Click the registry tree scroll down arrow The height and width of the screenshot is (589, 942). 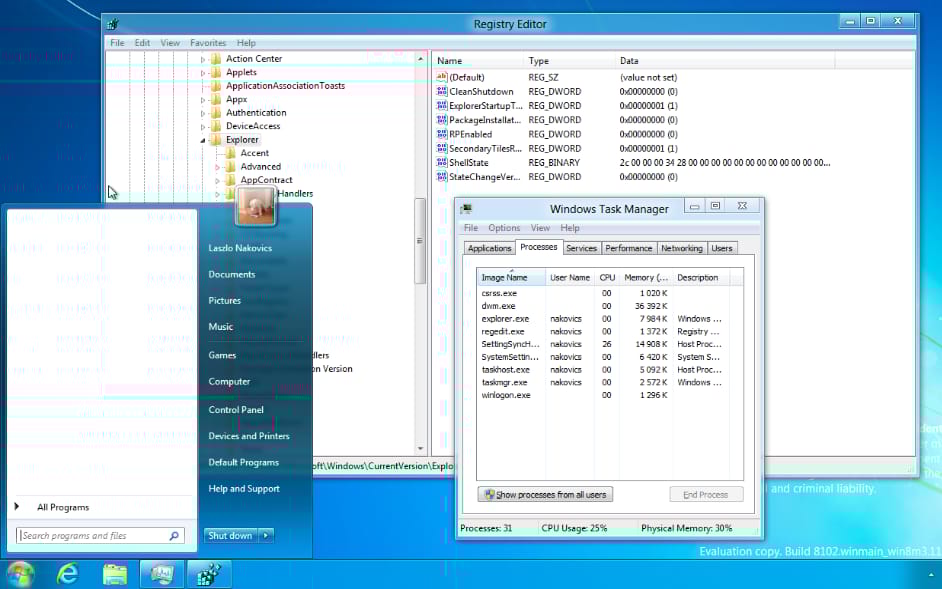click(x=420, y=449)
